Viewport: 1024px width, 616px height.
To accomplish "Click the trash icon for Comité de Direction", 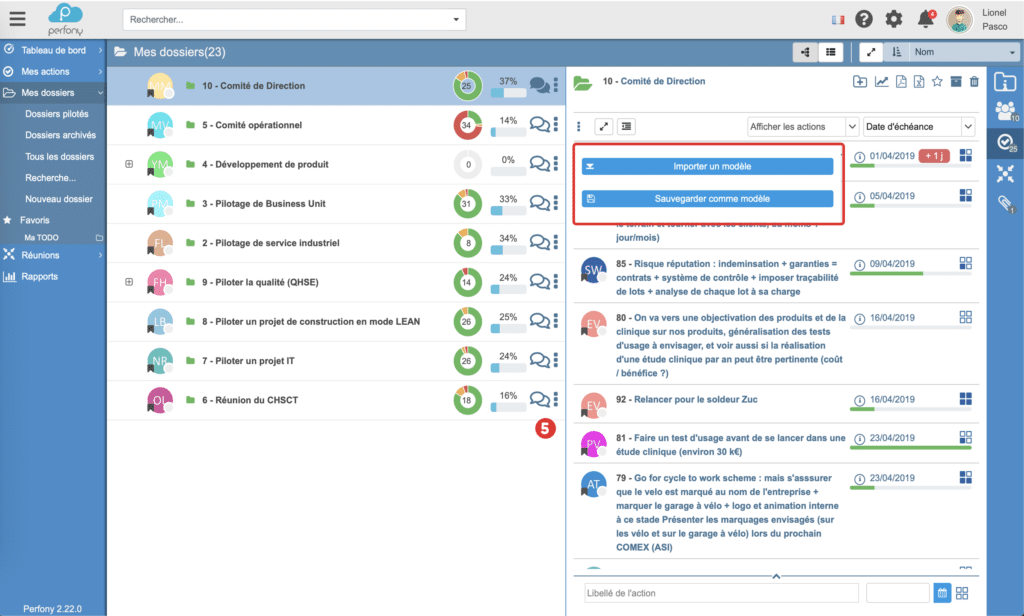I will (974, 82).
